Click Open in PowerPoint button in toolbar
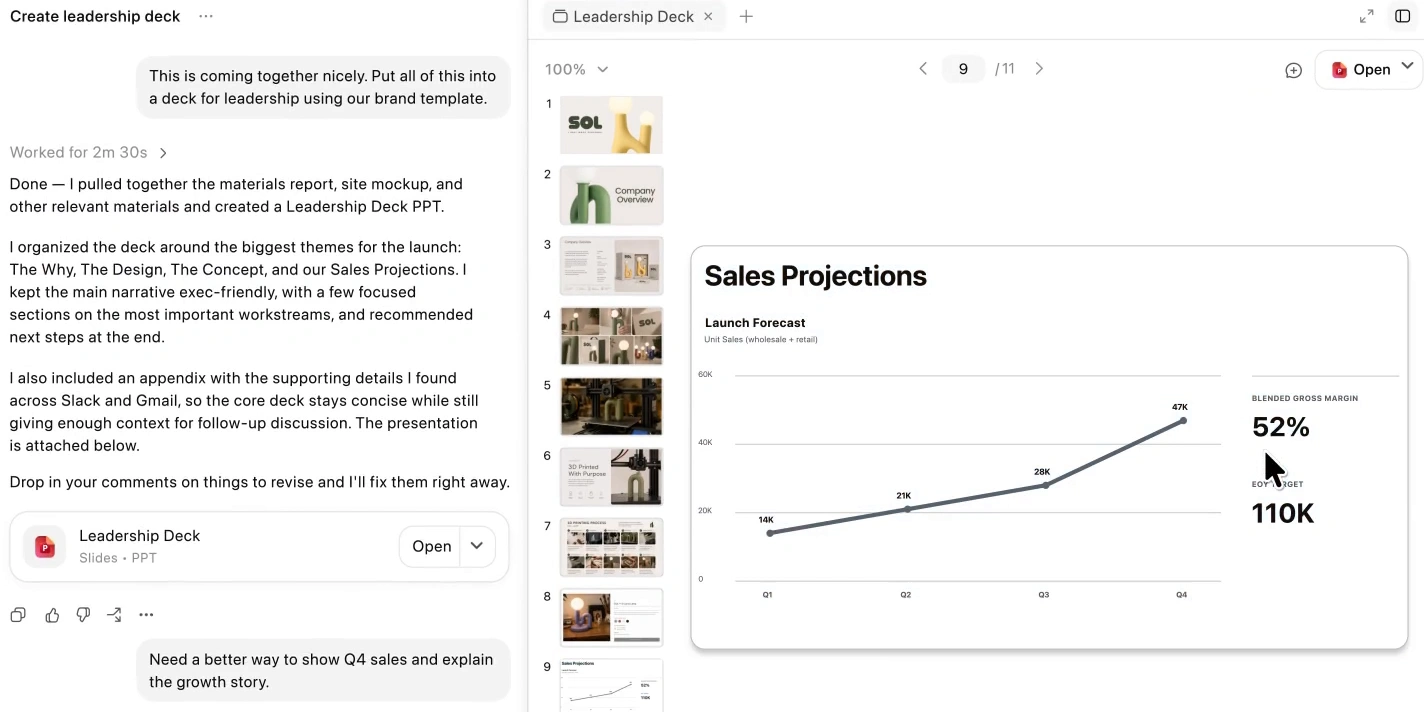 (x=1361, y=69)
